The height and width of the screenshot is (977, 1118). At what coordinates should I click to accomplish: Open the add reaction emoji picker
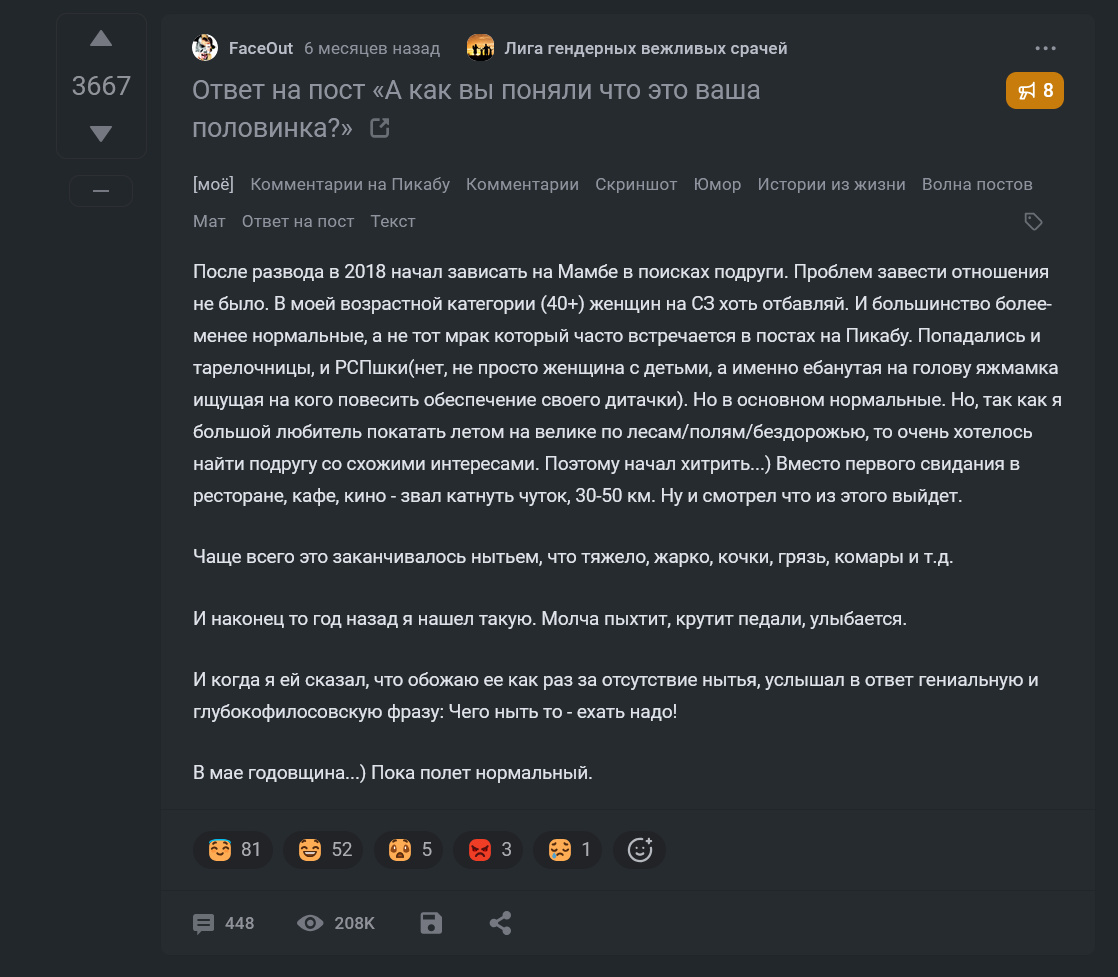(639, 850)
